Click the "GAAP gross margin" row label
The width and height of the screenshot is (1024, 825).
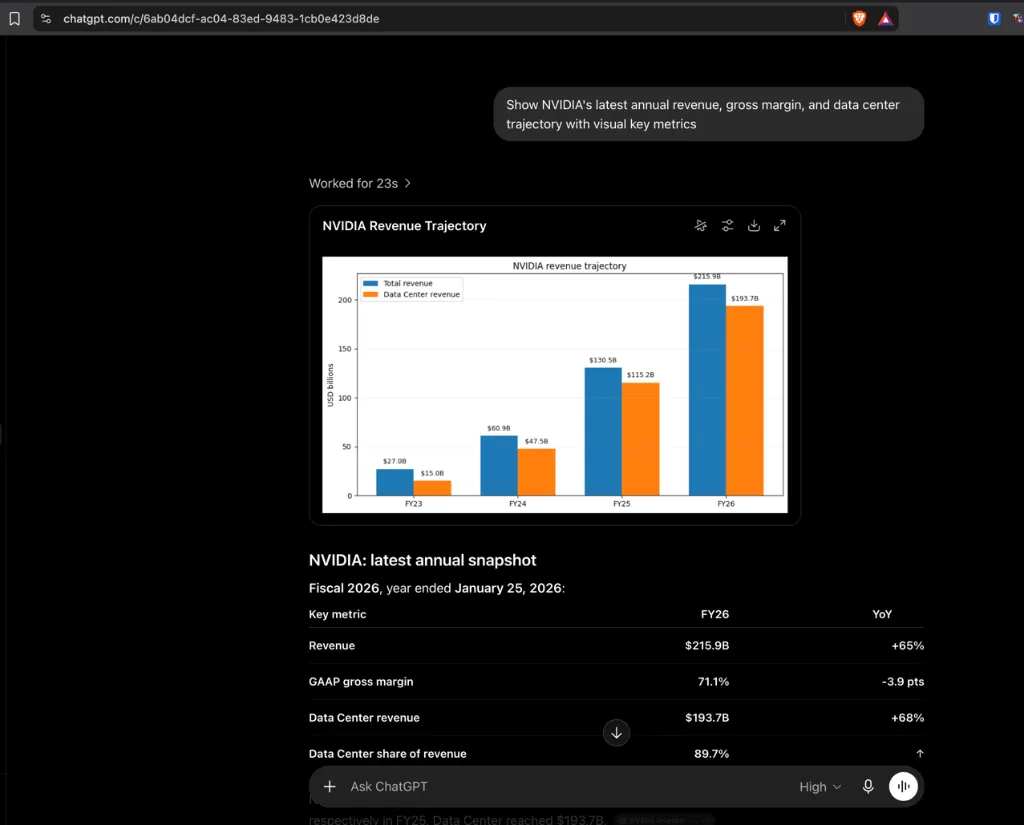[x=361, y=681]
